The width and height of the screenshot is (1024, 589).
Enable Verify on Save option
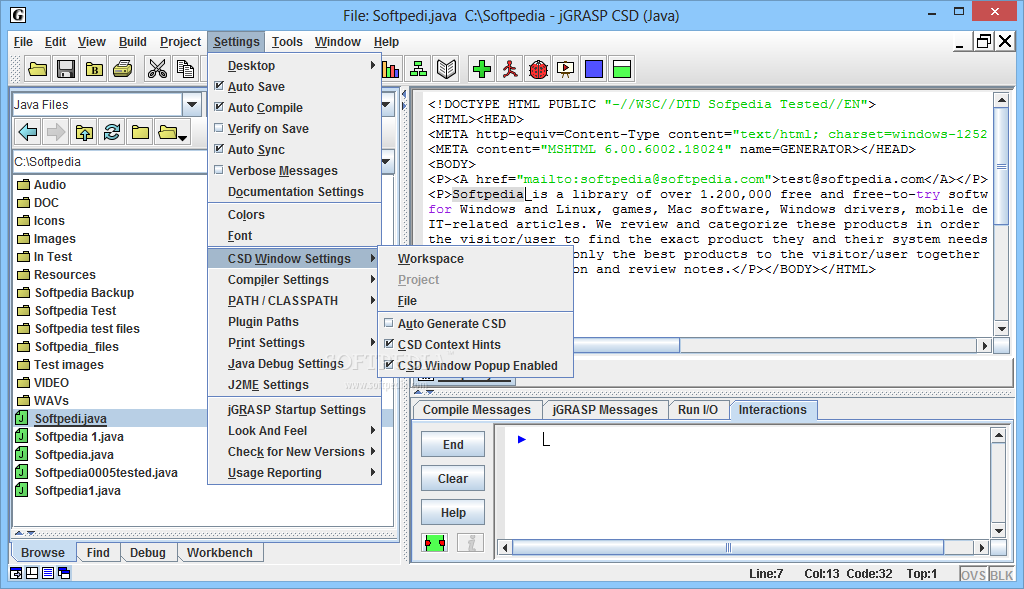tap(219, 128)
